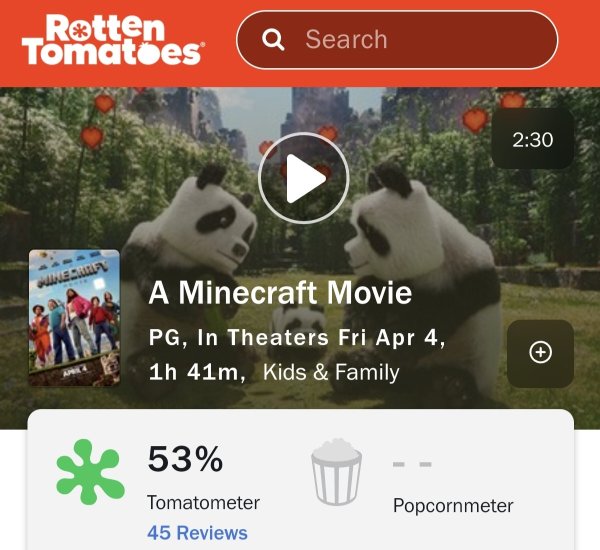Click the 53% Tomatometer score
This screenshot has height=550, width=600.
(x=185, y=459)
